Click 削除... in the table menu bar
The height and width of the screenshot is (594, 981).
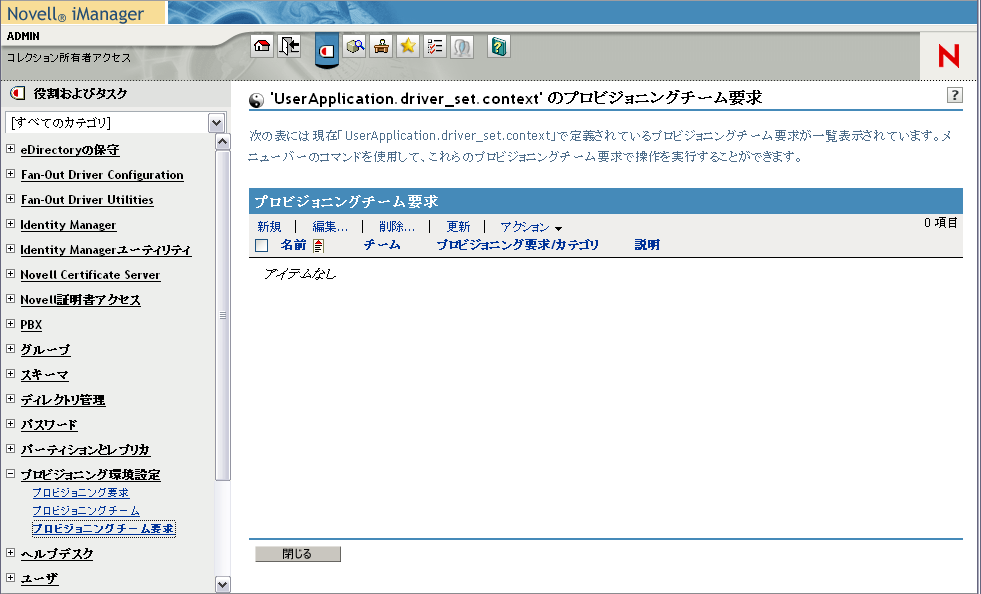click(397, 227)
